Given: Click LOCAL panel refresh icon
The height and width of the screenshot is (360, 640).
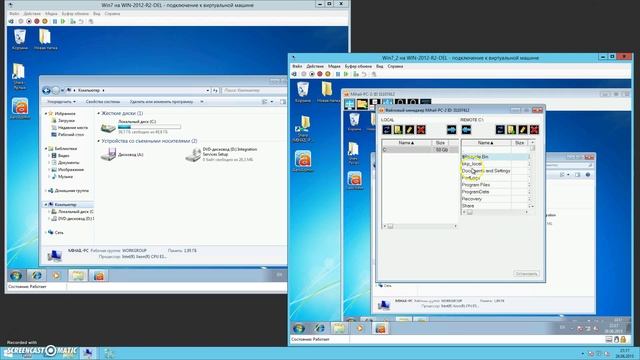Looking at the screenshot, I should click(387, 130).
